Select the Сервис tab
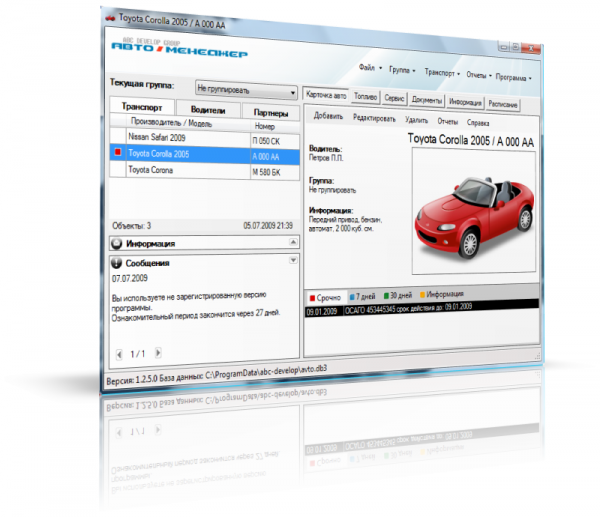 pyautogui.click(x=394, y=98)
